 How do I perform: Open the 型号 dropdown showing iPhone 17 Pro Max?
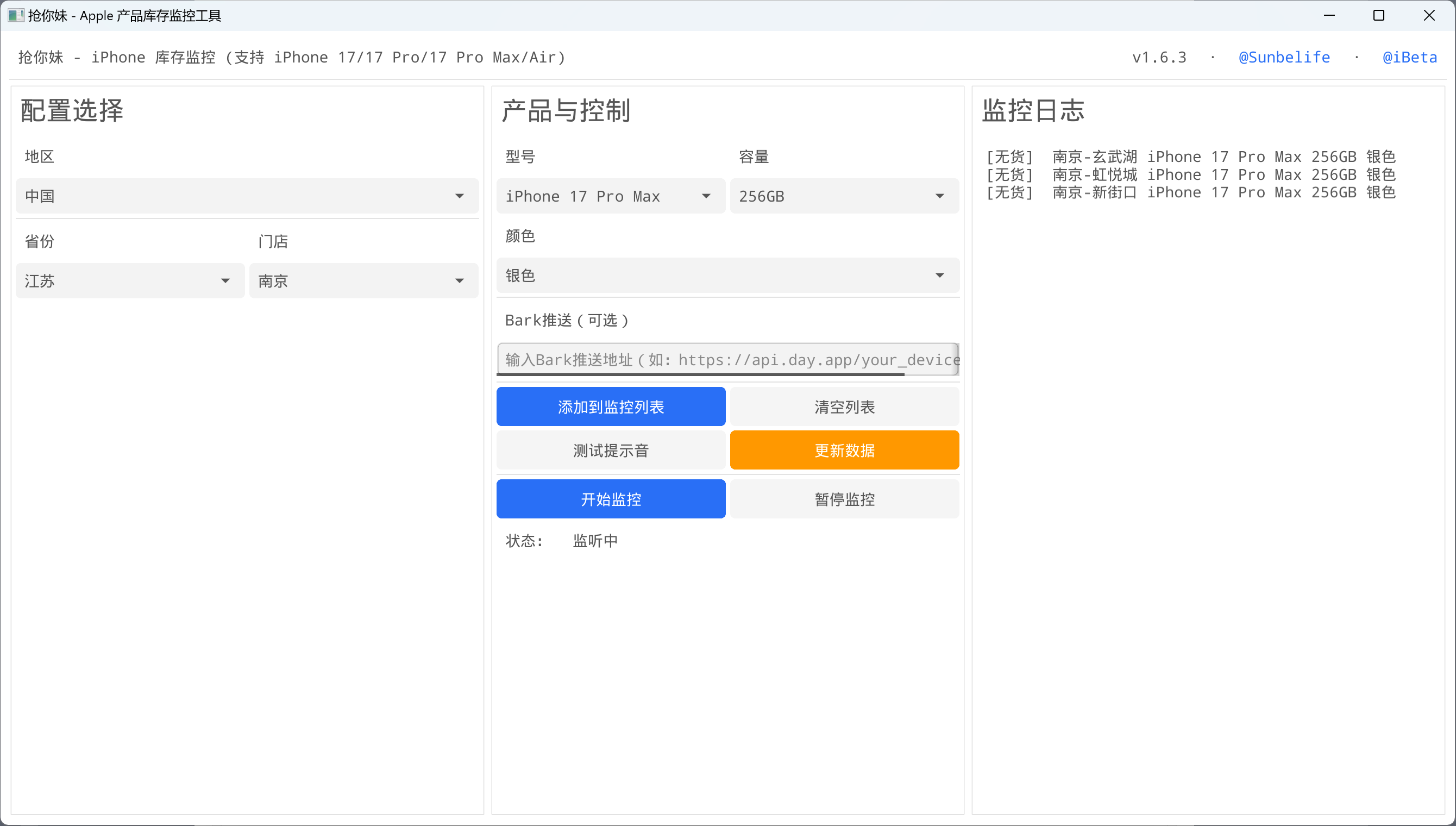pyautogui.click(x=610, y=196)
